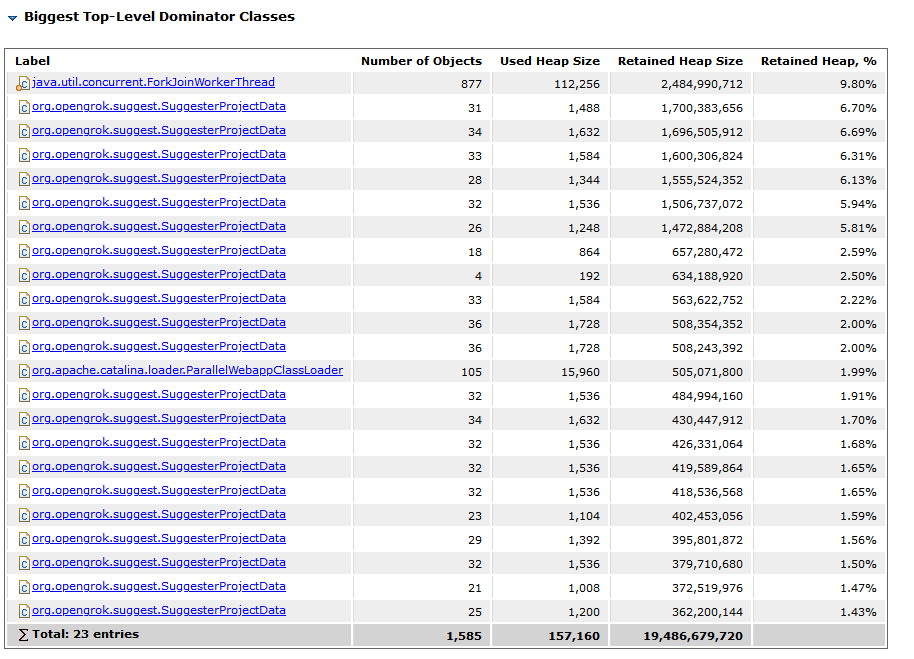Click the class icon next to org.apache.catalina.loader.ParallelWebappClassLoader
Image resolution: width=914 pixels, height=659 pixels.
point(24,370)
